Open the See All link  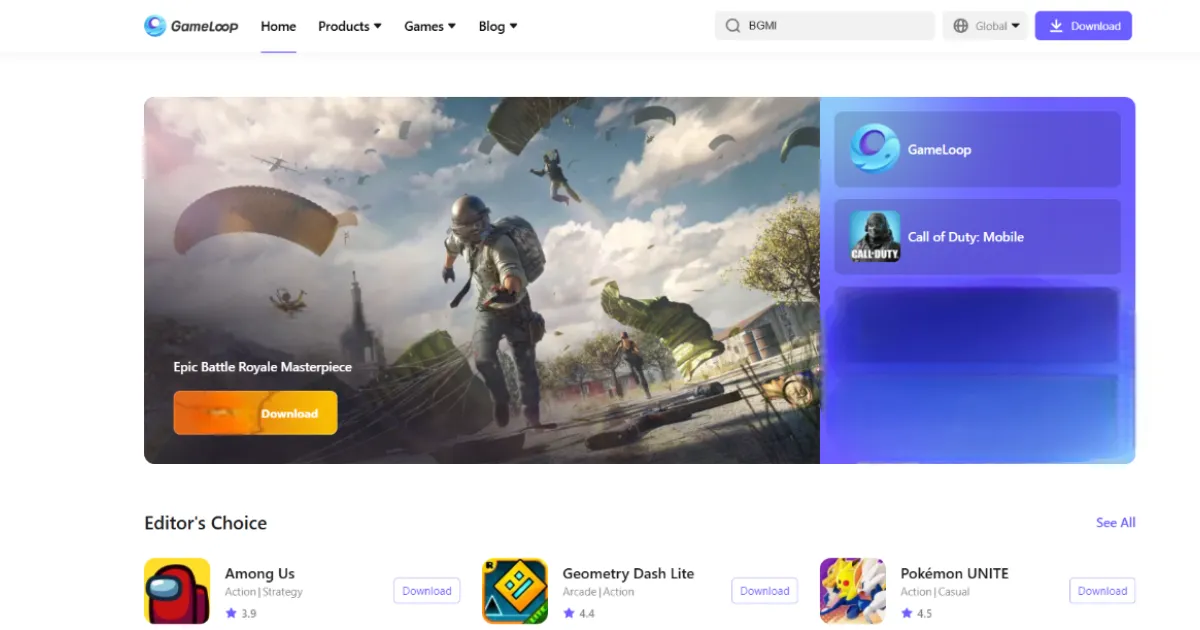[x=1115, y=522]
